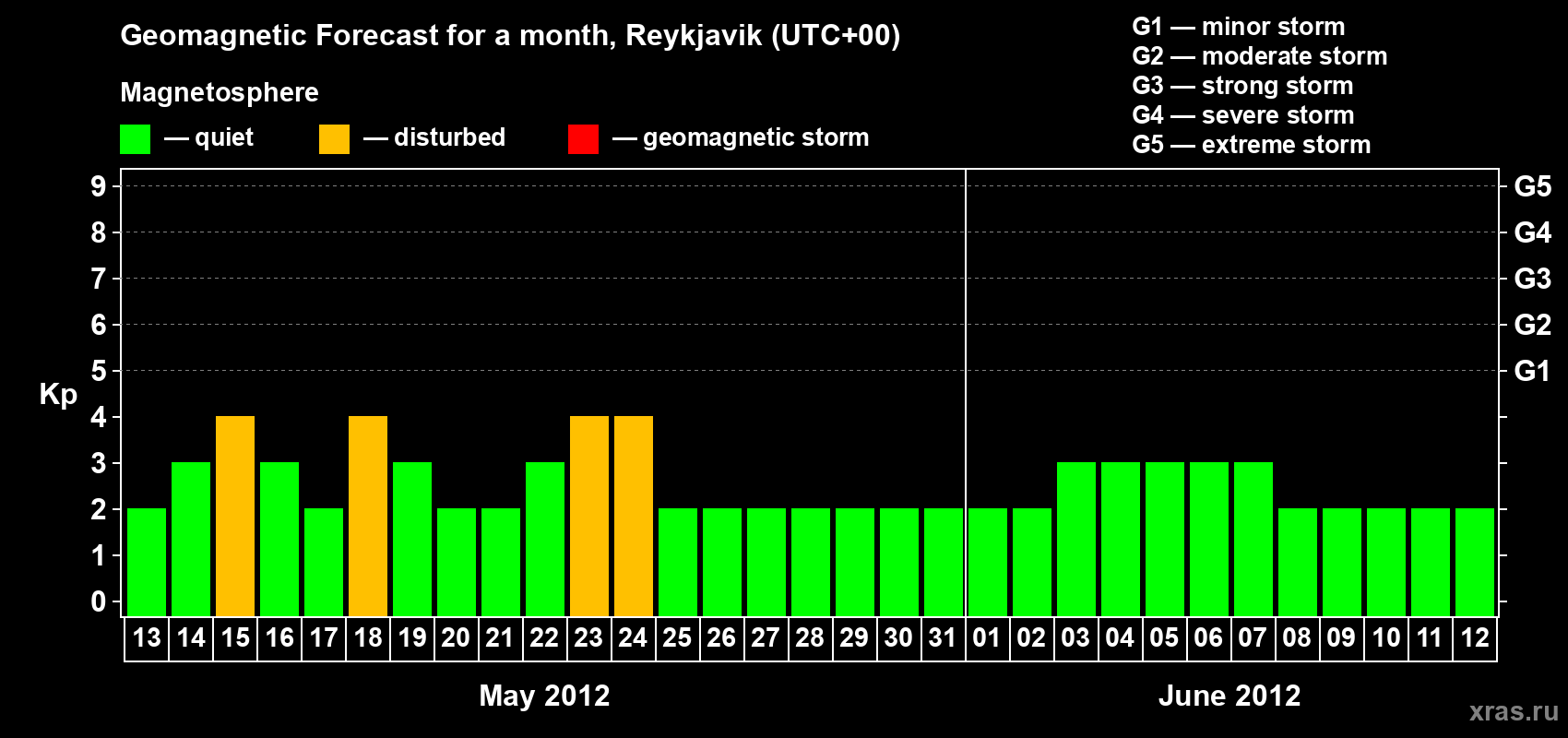Click the 'June 2012' month label
The width and height of the screenshot is (1568, 738).
pos(1229,696)
